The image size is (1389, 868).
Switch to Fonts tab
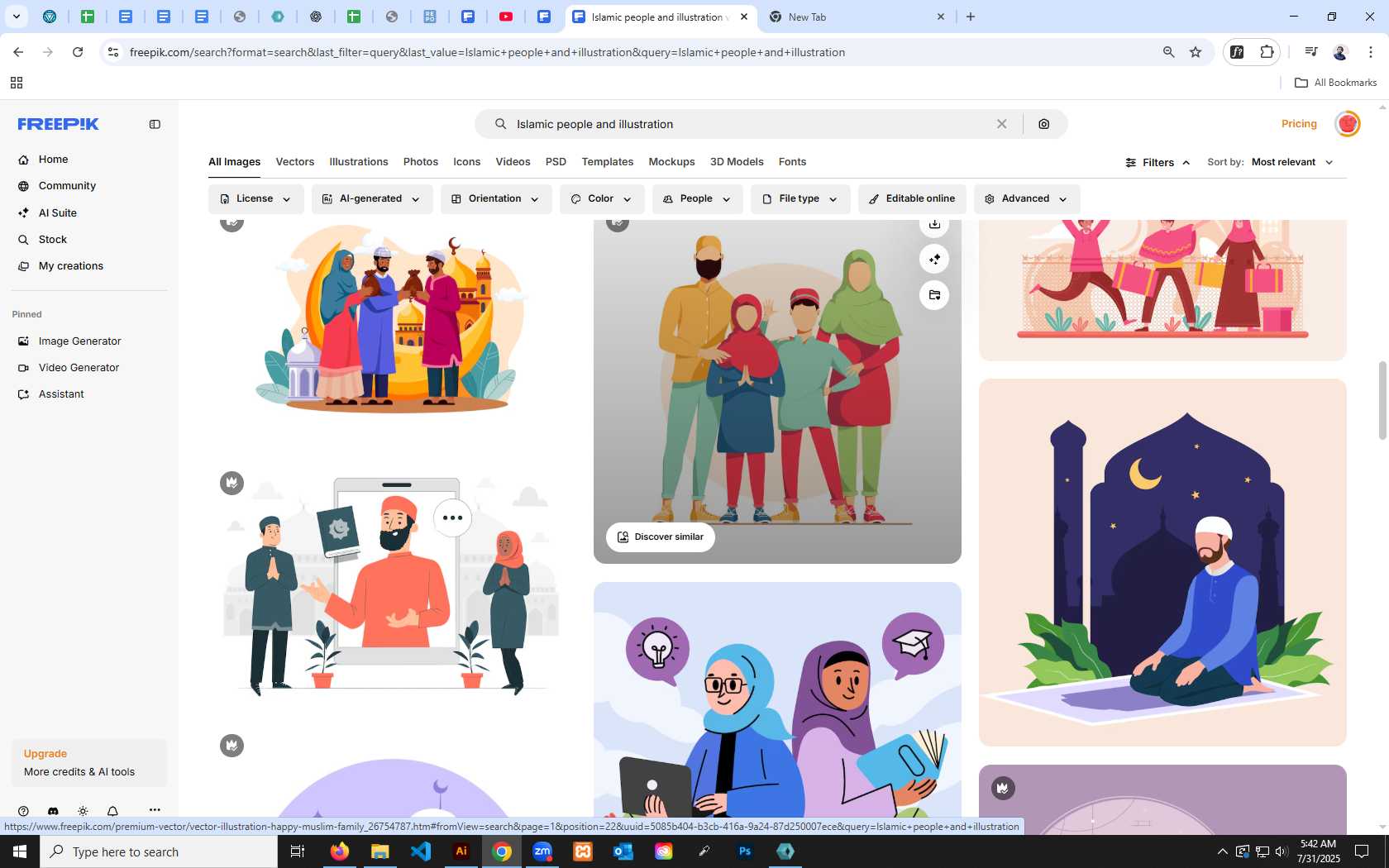(x=792, y=162)
